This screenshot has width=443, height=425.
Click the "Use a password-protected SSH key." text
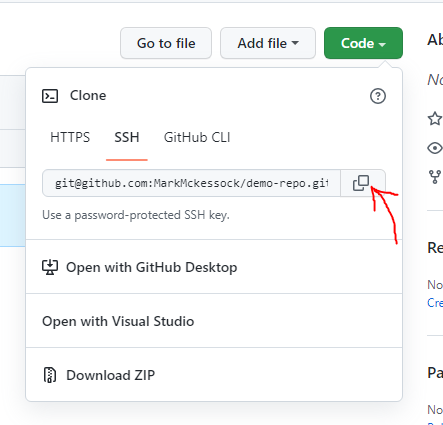coord(136,215)
